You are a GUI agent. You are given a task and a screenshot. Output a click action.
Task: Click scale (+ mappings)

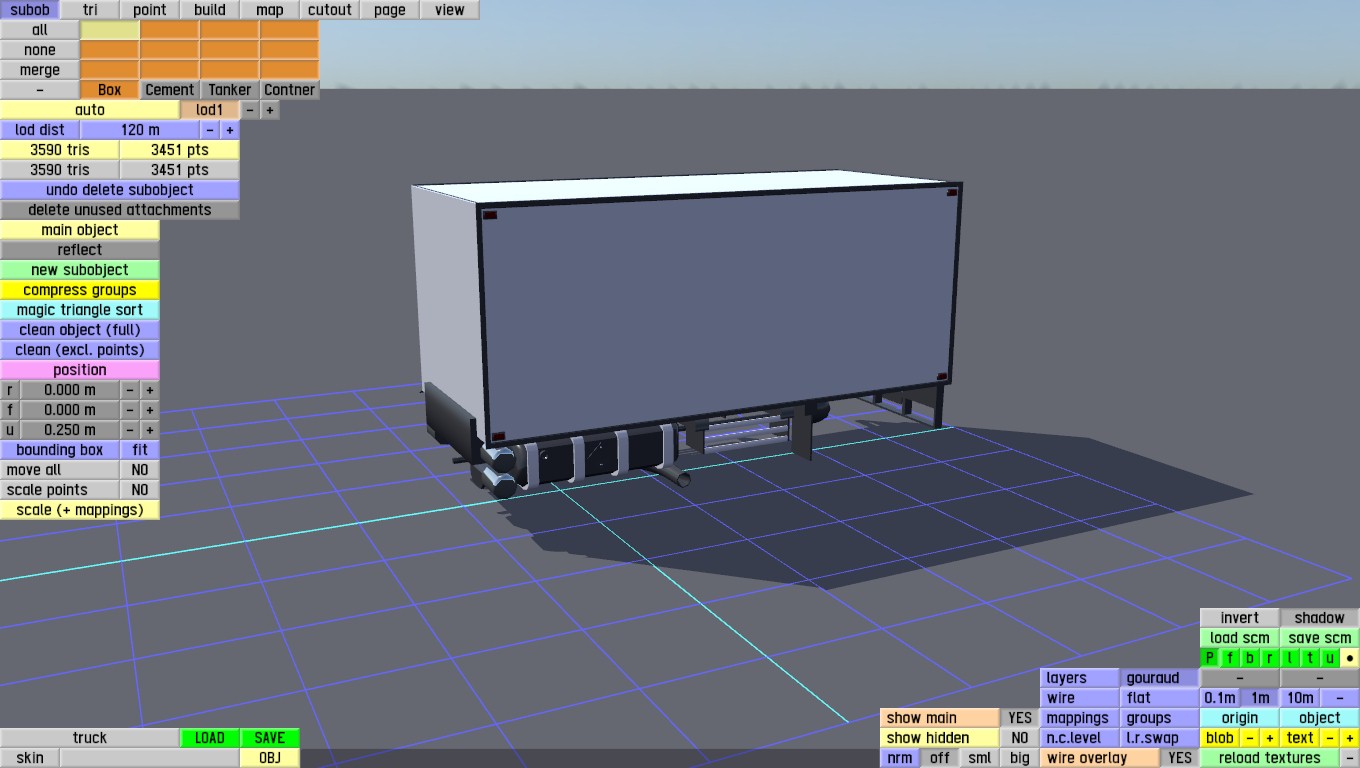(x=80, y=510)
